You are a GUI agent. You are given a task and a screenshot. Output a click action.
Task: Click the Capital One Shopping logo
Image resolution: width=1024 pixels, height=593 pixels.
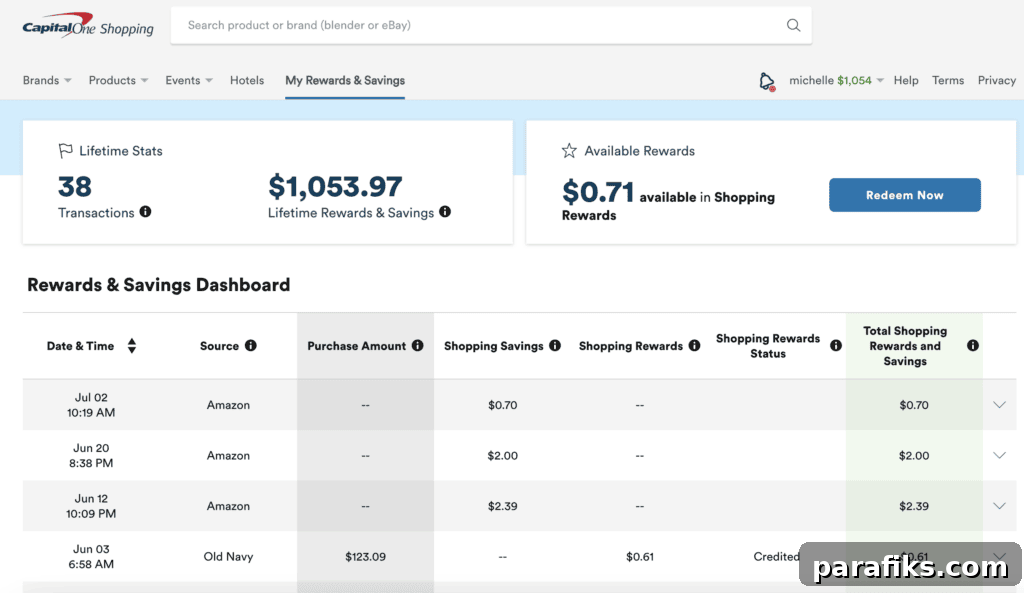pyautogui.click(x=88, y=25)
